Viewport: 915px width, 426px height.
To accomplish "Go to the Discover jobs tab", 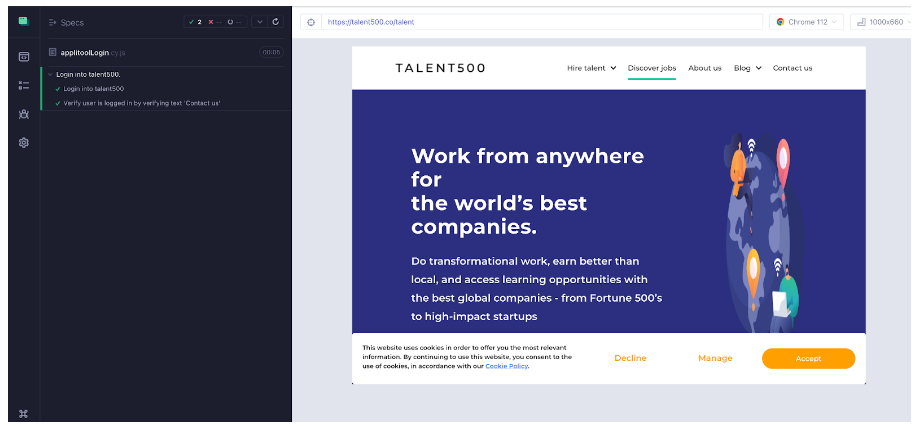I will coord(651,68).
